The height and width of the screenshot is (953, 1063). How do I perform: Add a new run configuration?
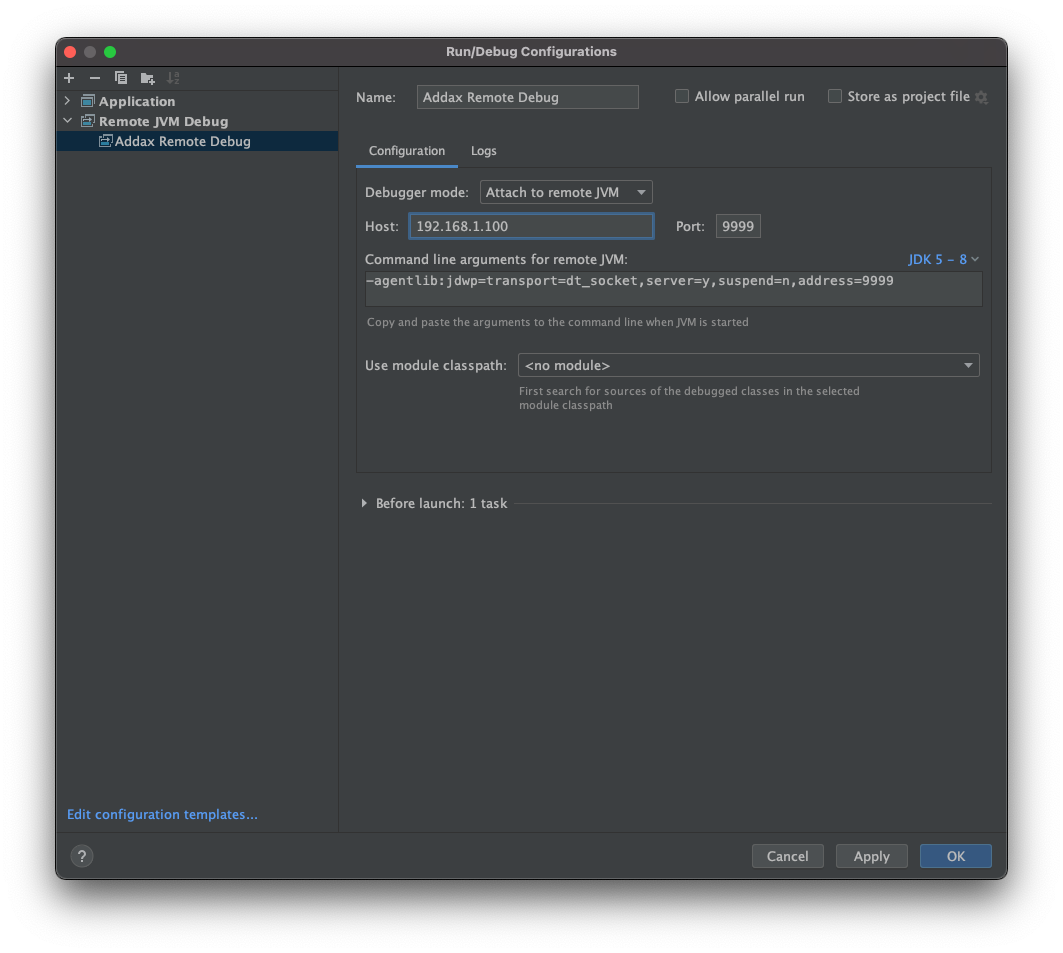click(68, 77)
